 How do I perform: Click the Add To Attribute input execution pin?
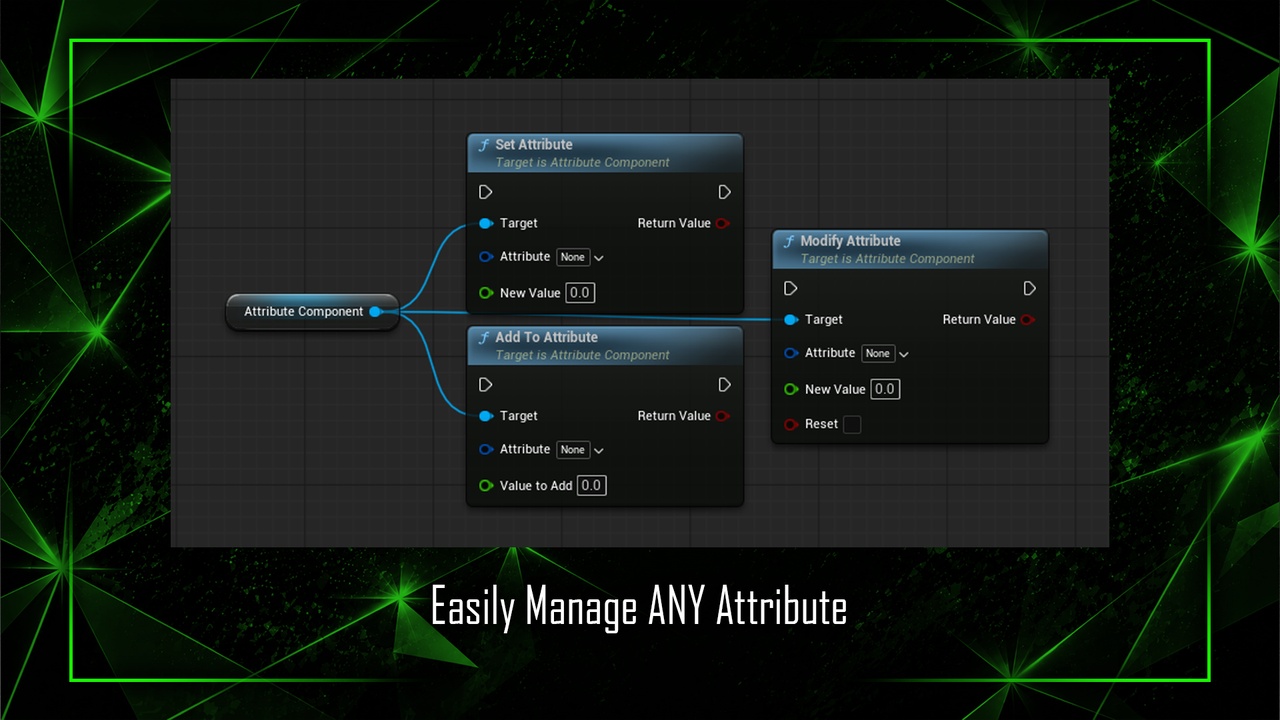pos(486,385)
